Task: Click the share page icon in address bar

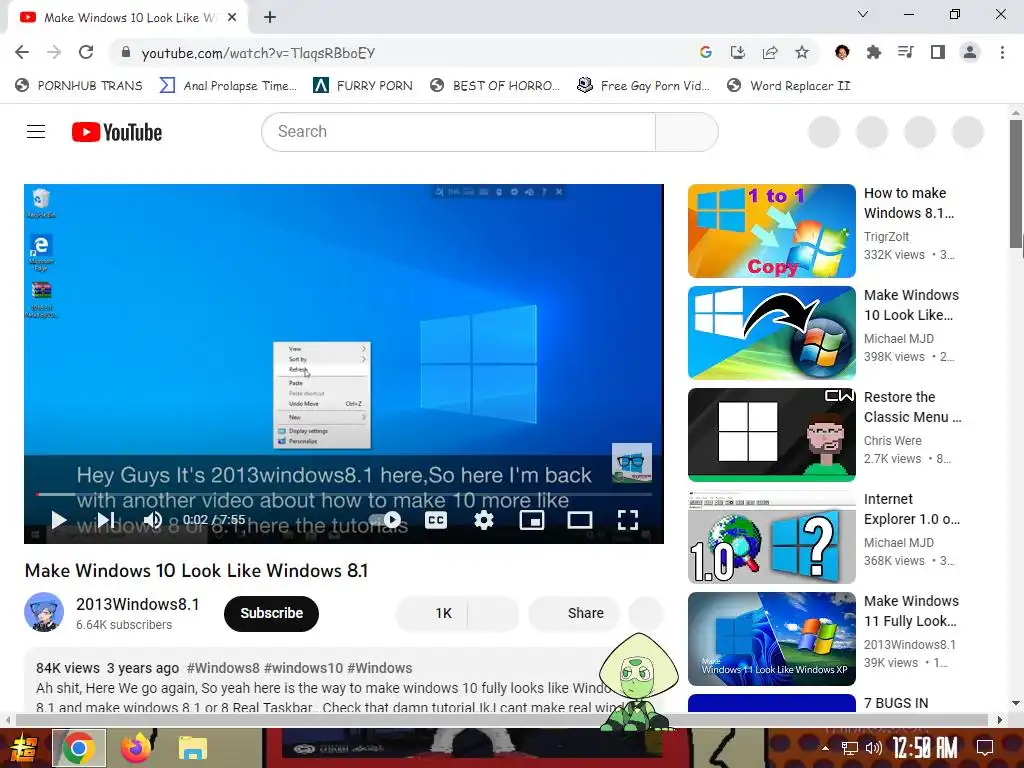Action: [770, 53]
